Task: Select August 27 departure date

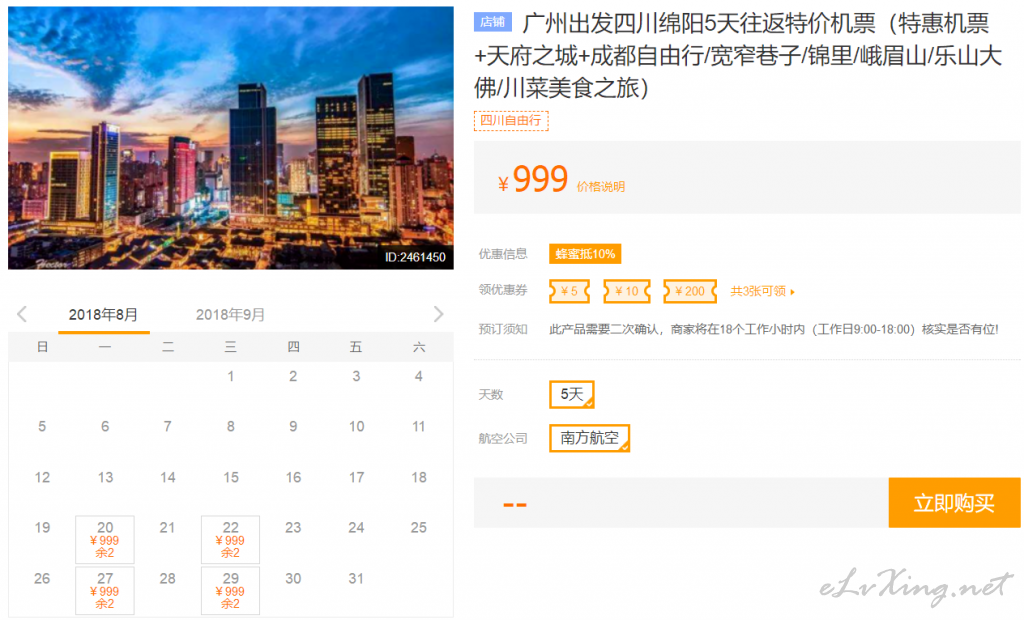Action: (x=105, y=591)
